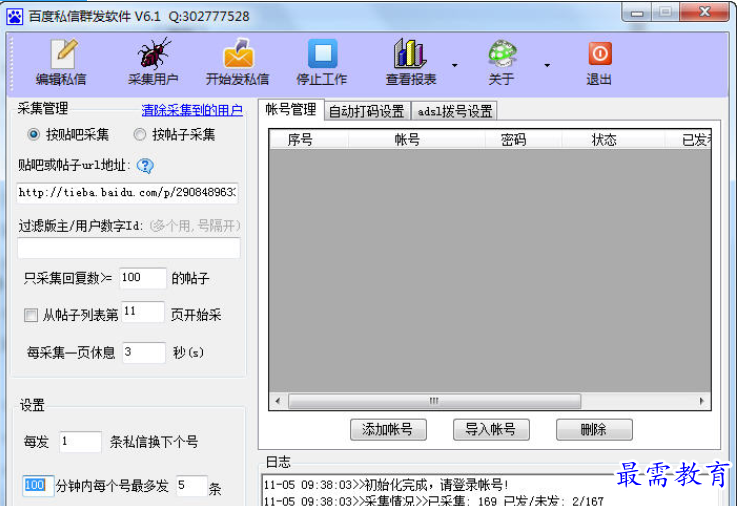Click the blue question mark help icon
738x506 pixels.
point(145,166)
